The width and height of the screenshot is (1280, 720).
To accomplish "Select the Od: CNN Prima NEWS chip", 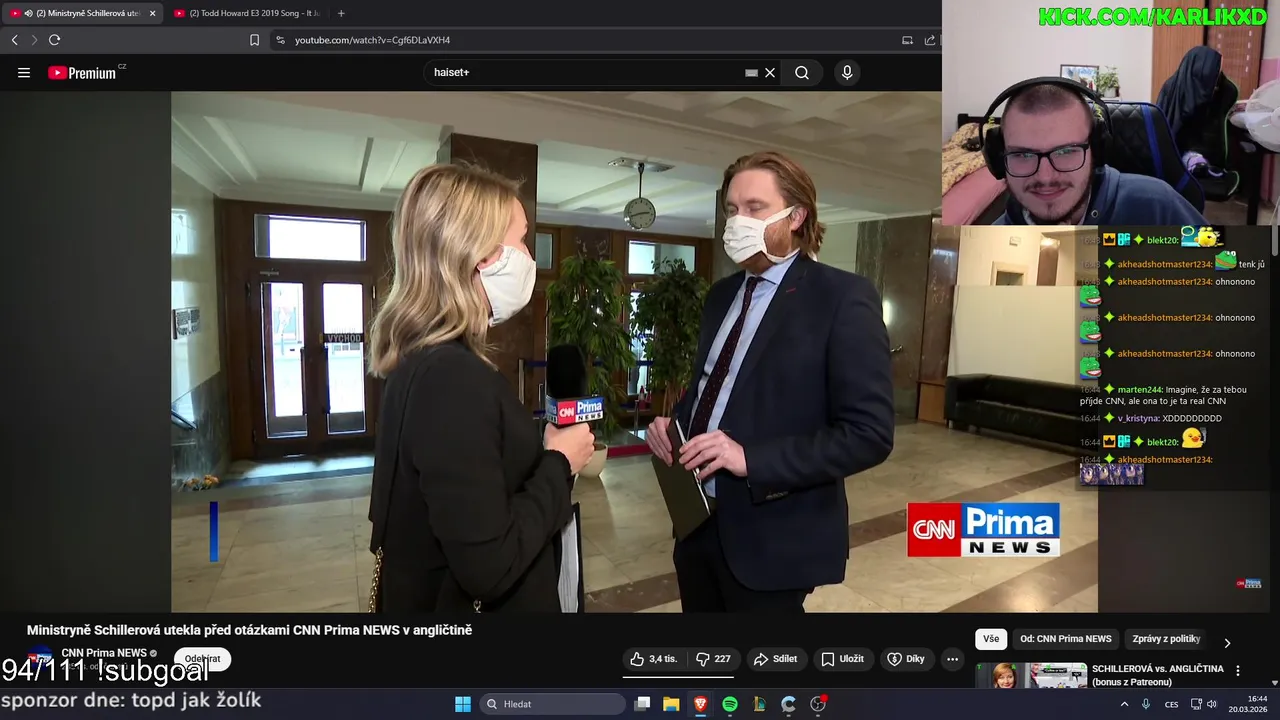I will 1066,639.
